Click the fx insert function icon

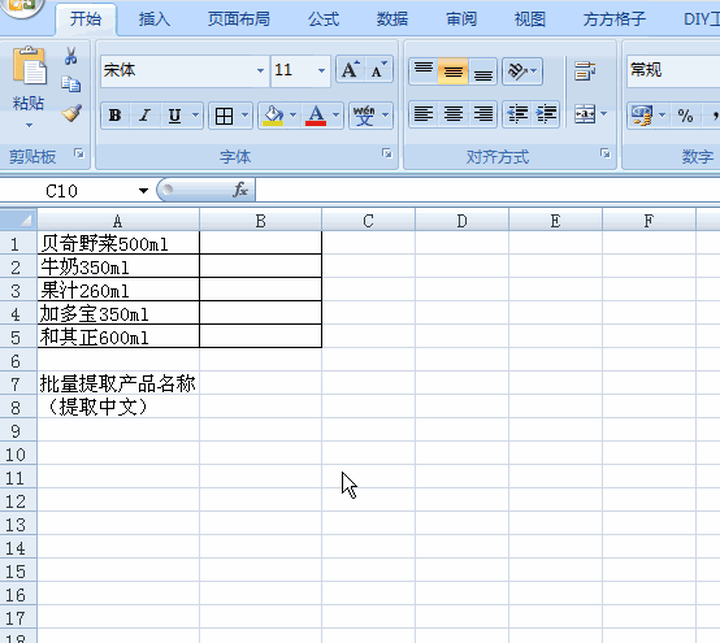click(x=241, y=190)
